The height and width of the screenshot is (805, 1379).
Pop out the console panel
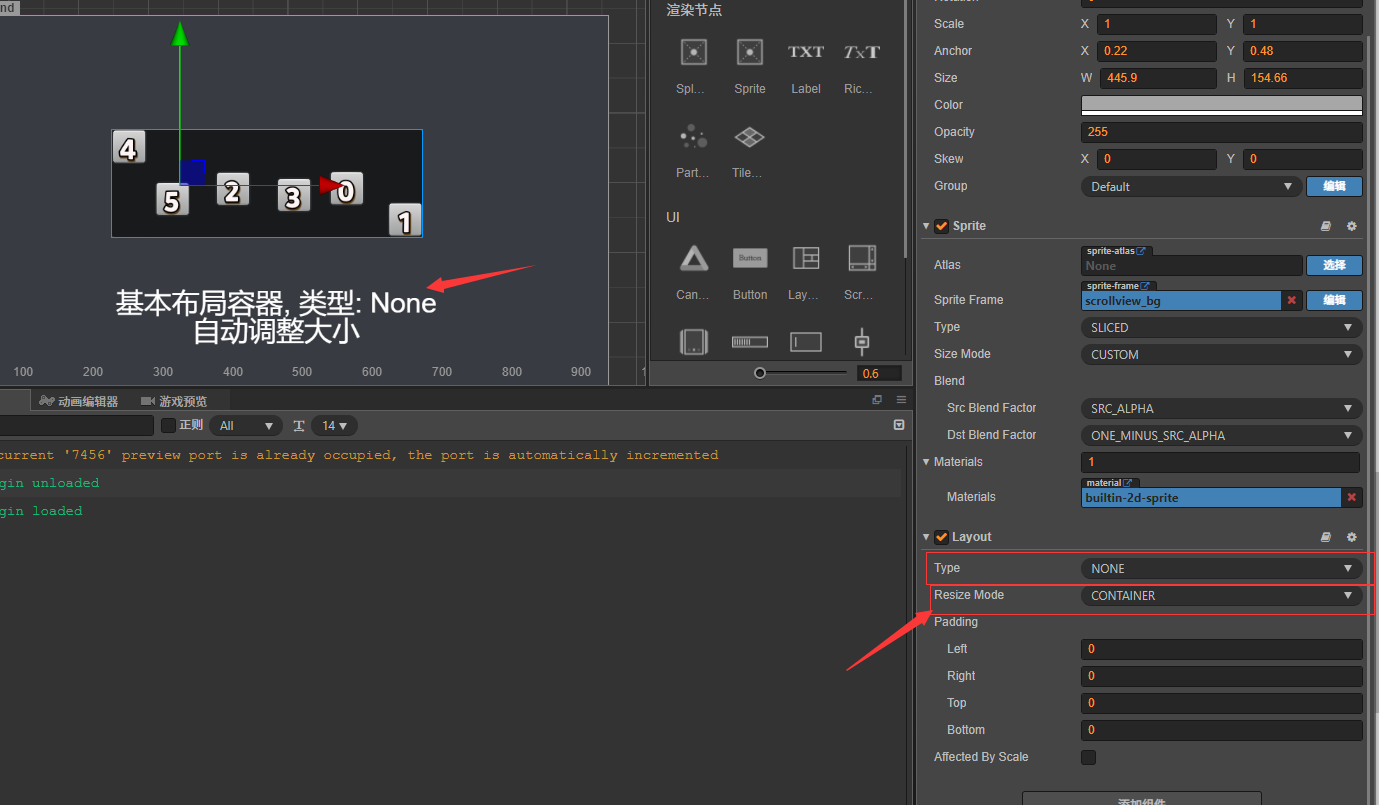point(877,400)
